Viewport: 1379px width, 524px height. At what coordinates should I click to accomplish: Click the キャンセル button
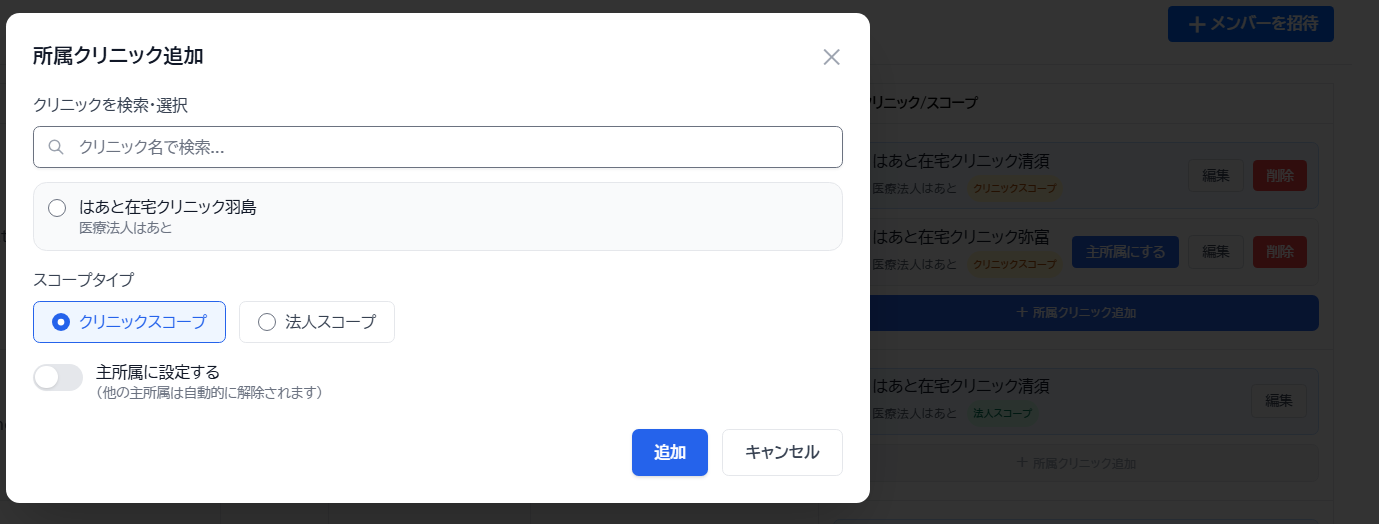(x=782, y=452)
